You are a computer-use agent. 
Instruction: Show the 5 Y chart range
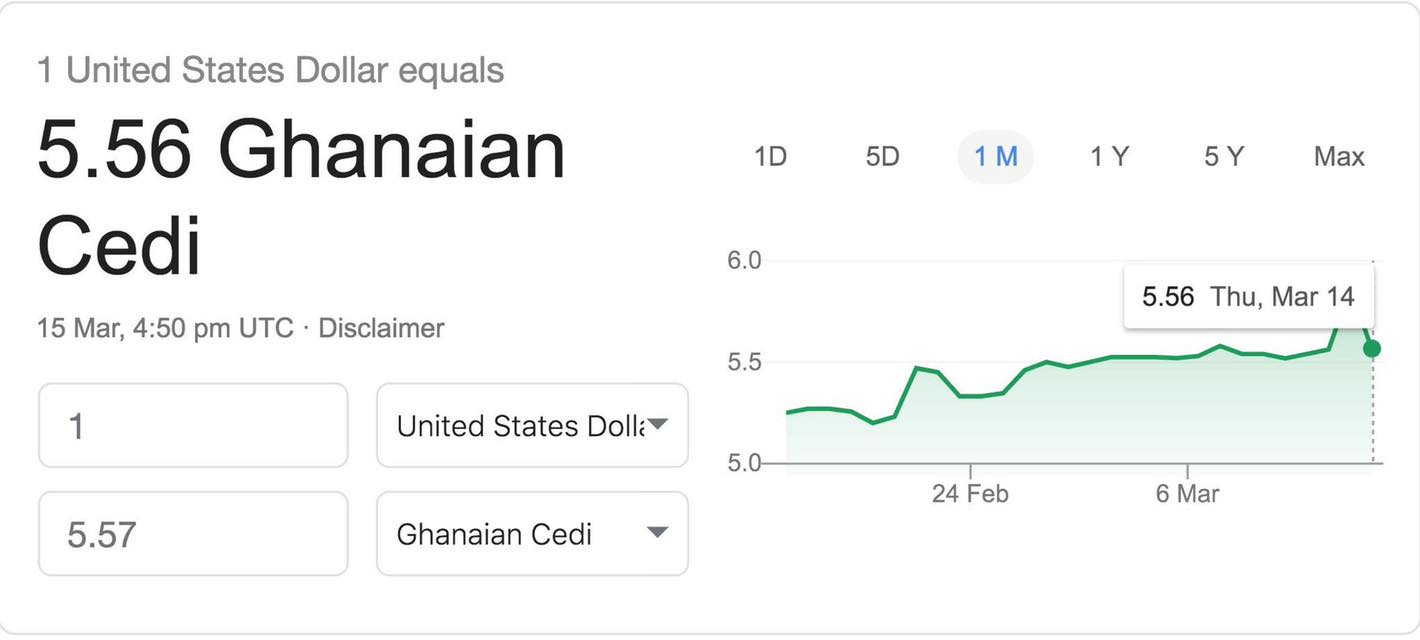point(1223,157)
